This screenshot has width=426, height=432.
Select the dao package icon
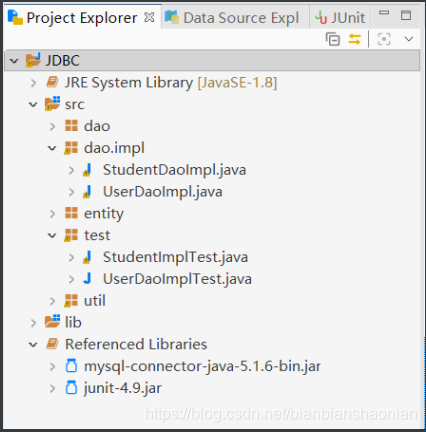(71, 126)
